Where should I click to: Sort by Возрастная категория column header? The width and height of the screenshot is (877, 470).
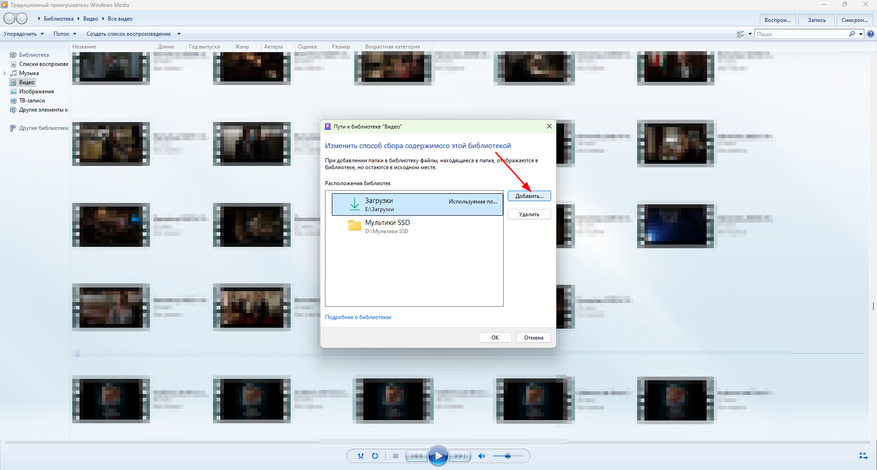pos(392,47)
